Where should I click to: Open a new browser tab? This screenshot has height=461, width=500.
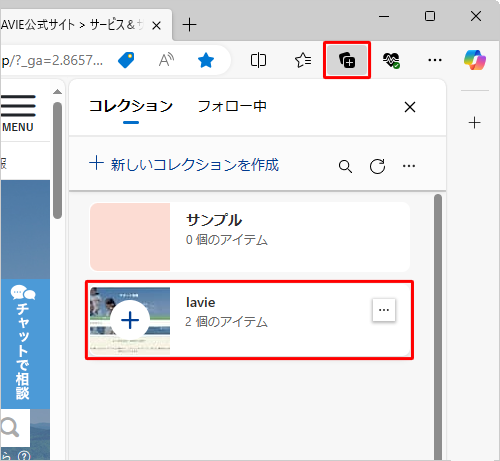click(x=189, y=25)
